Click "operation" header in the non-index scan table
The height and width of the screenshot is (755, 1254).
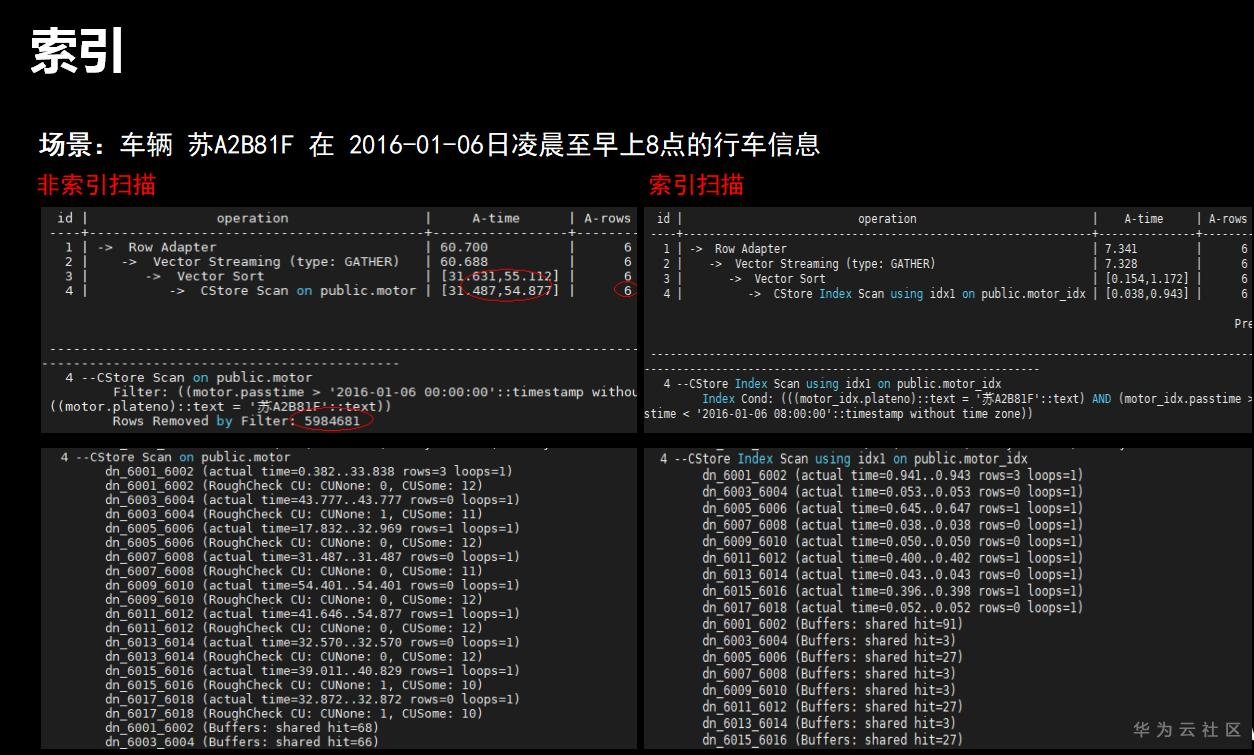coord(252,218)
